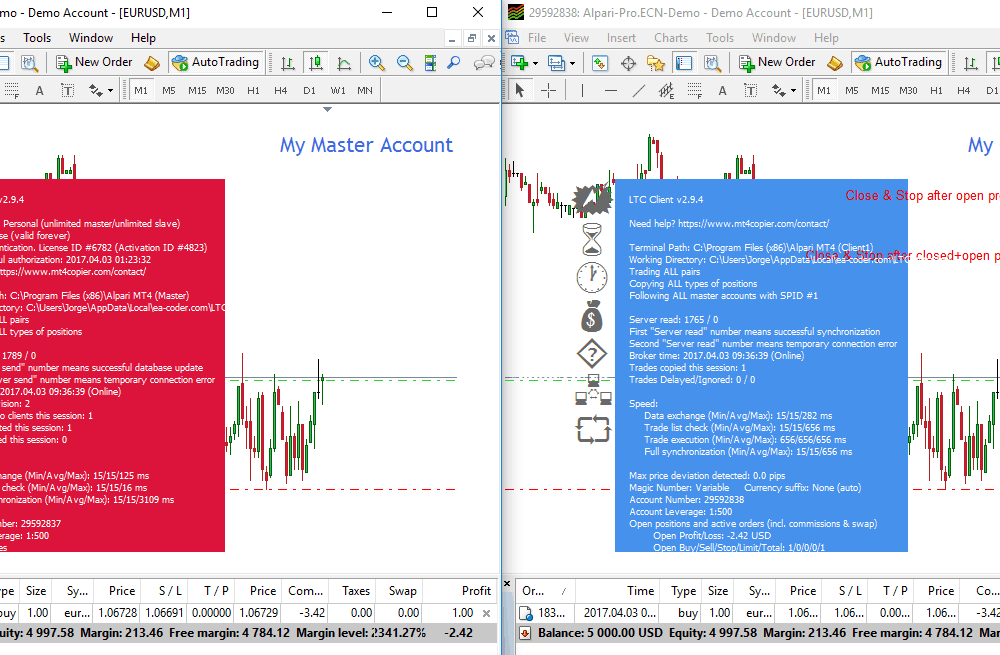
Task: Select Vertical Line tool in Client window
Action: coord(582,91)
